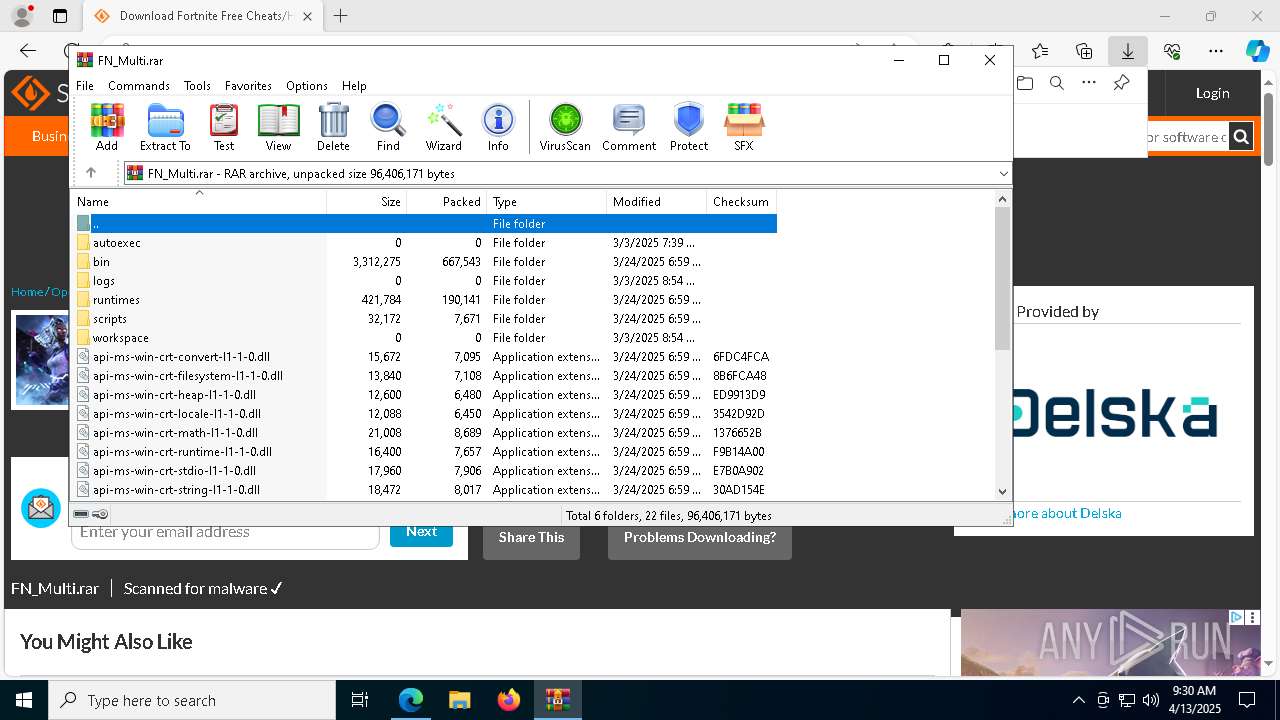Open Firefox from taskbar
1280x720 pixels.
coord(509,700)
